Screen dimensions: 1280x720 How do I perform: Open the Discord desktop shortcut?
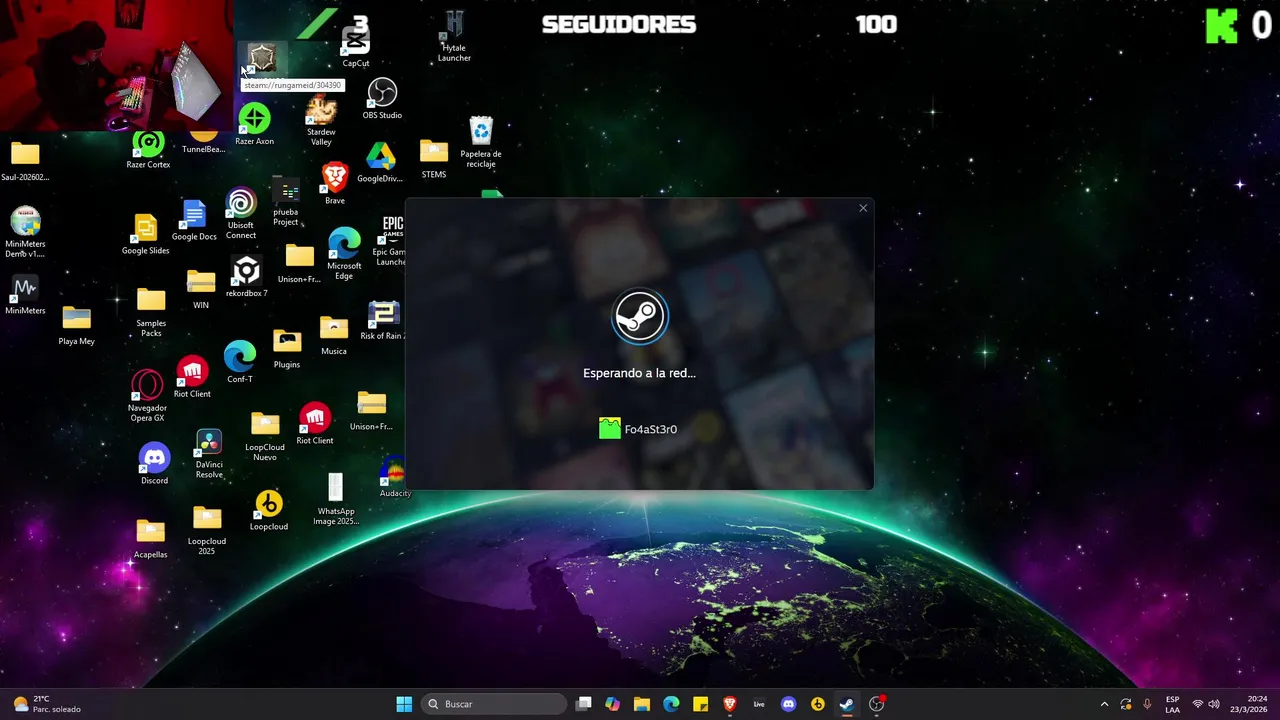[154, 465]
